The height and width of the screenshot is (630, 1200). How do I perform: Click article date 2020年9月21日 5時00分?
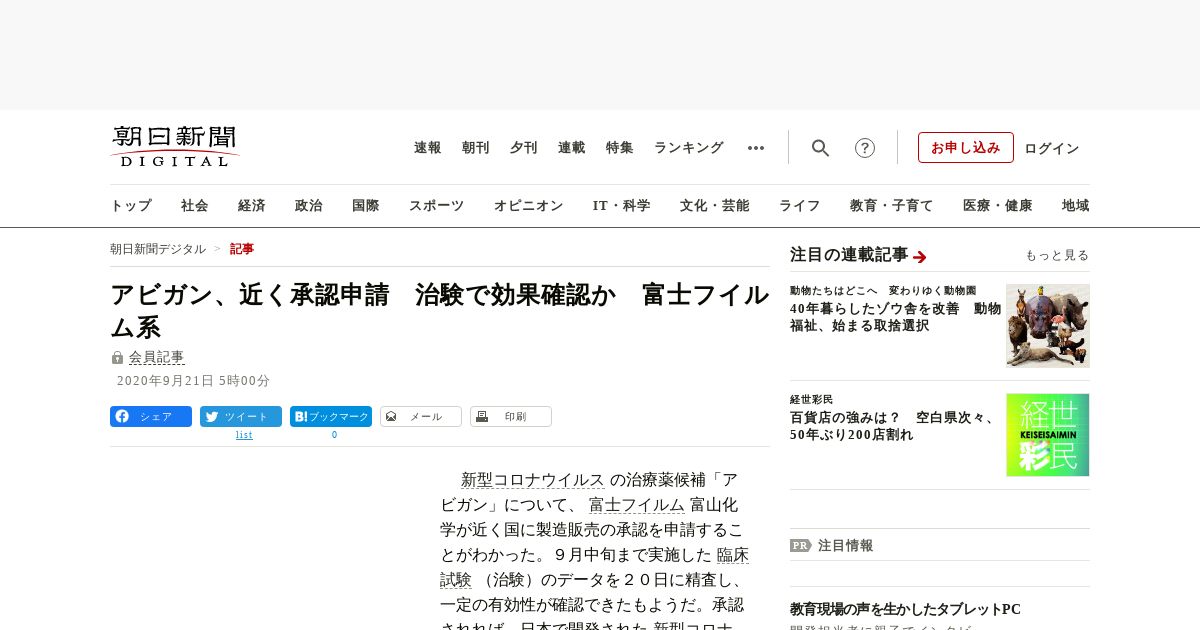(x=194, y=381)
